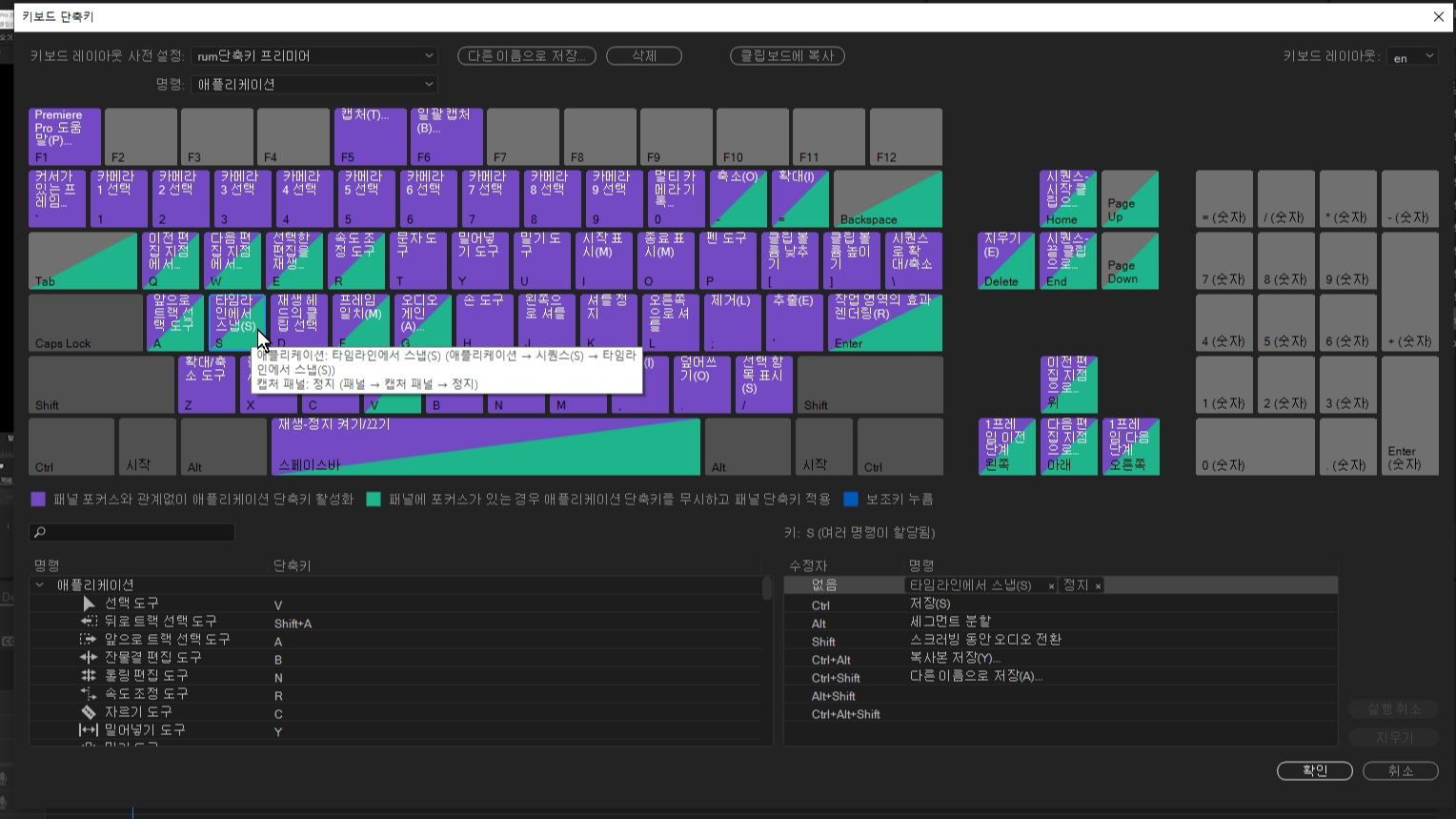The height and width of the screenshot is (819, 1456).
Task: Select the Q 이전 편집 지점 key
Action: 172,260
